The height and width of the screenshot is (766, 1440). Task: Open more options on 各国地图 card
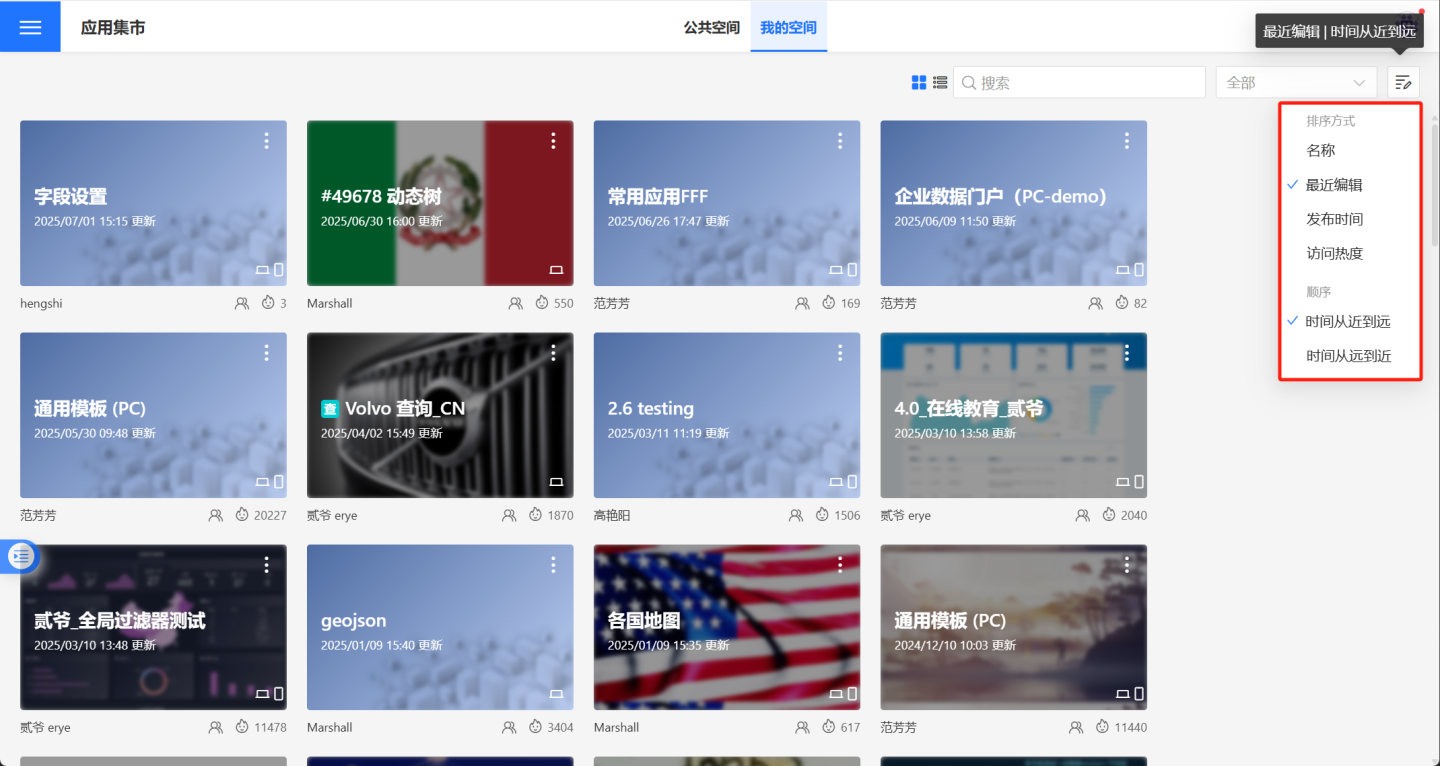(840, 565)
